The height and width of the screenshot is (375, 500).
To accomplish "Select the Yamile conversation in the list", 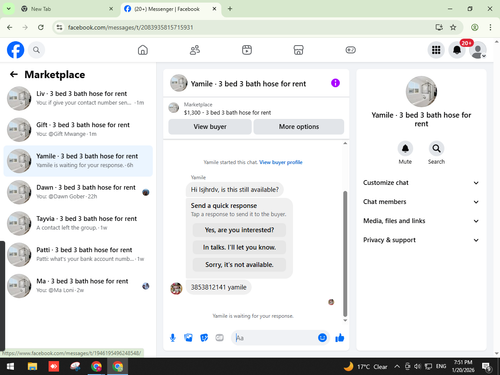I will pyautogui.click(x=78, y=161).
